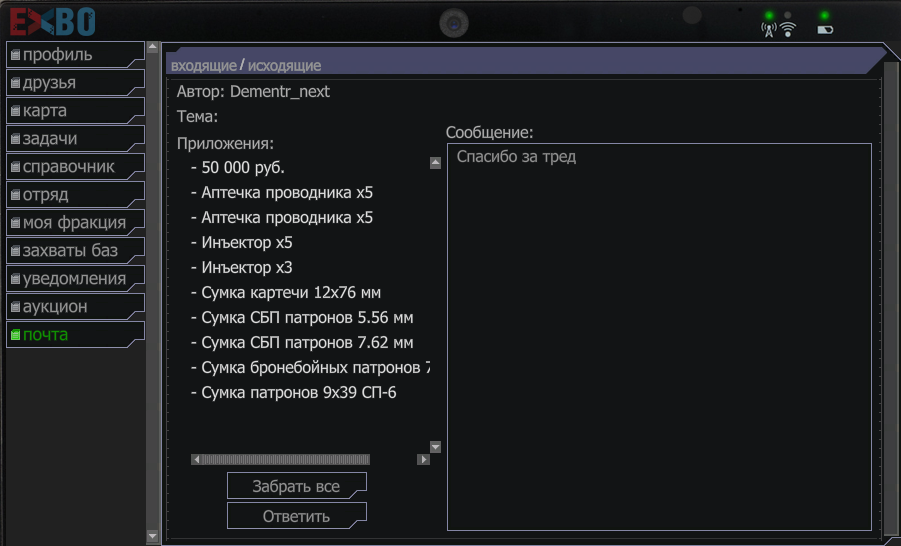
Task: Click the battery status icon
Action: coord(825,30)
